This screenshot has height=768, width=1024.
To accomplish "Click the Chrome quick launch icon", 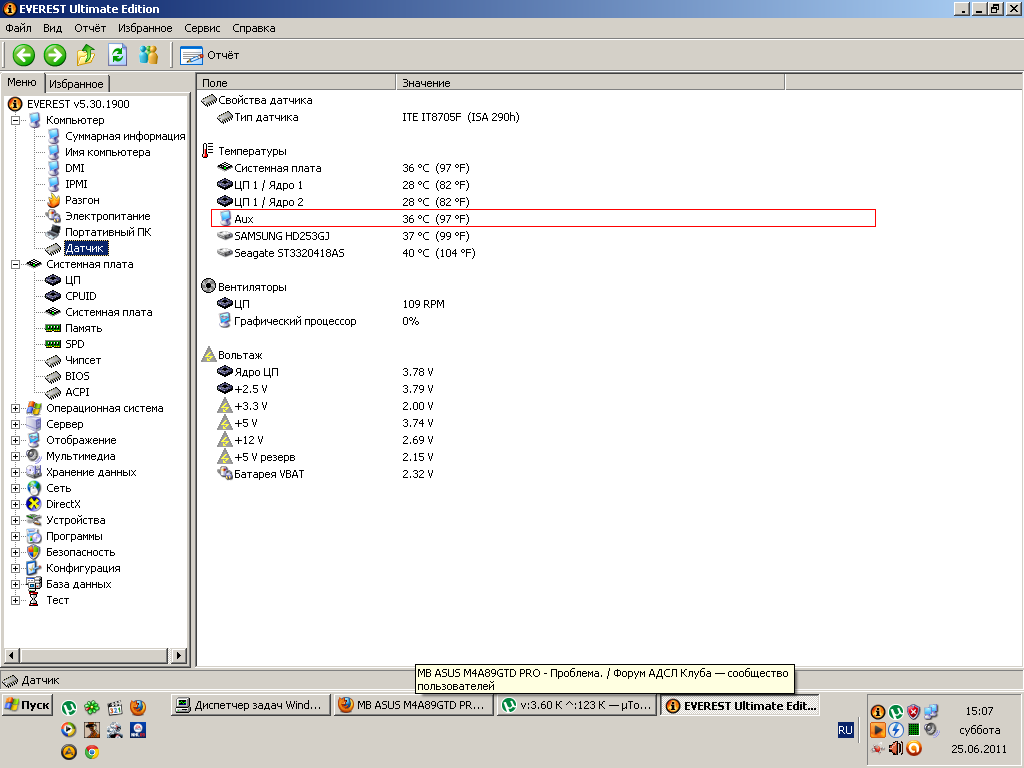I will 92,752.
